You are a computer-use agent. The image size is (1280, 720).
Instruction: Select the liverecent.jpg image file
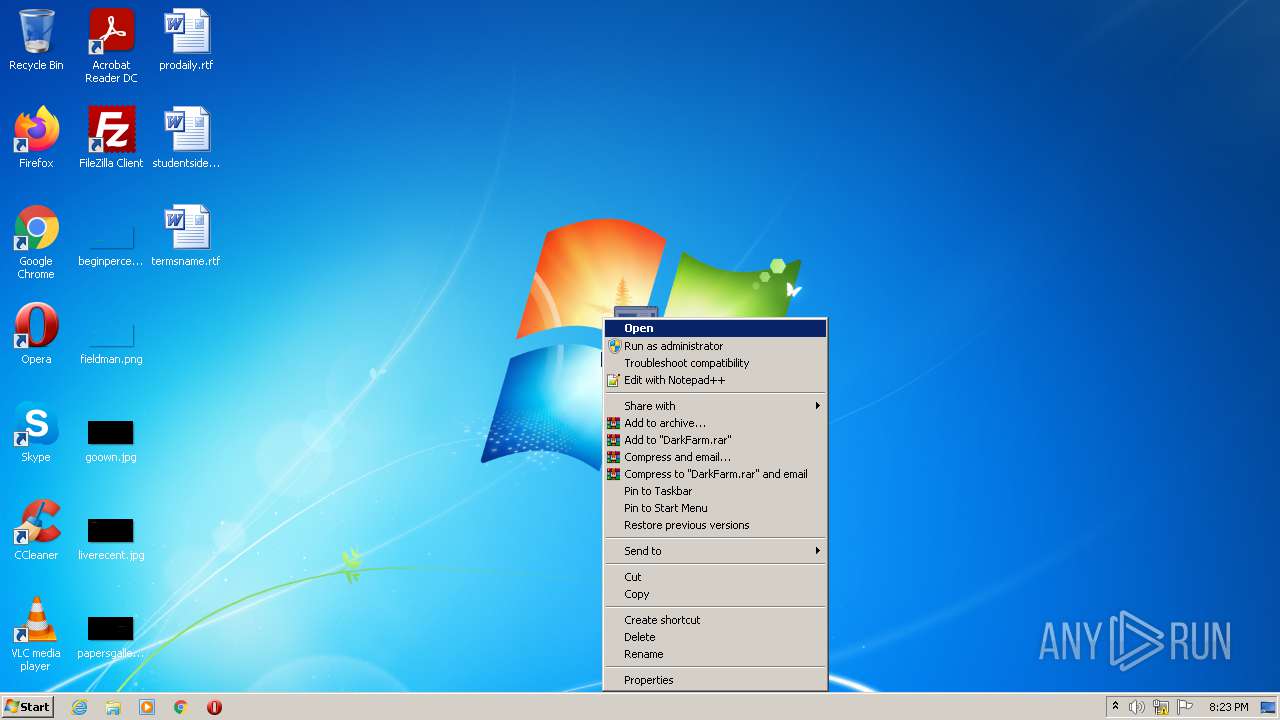(x=111, y=539)
